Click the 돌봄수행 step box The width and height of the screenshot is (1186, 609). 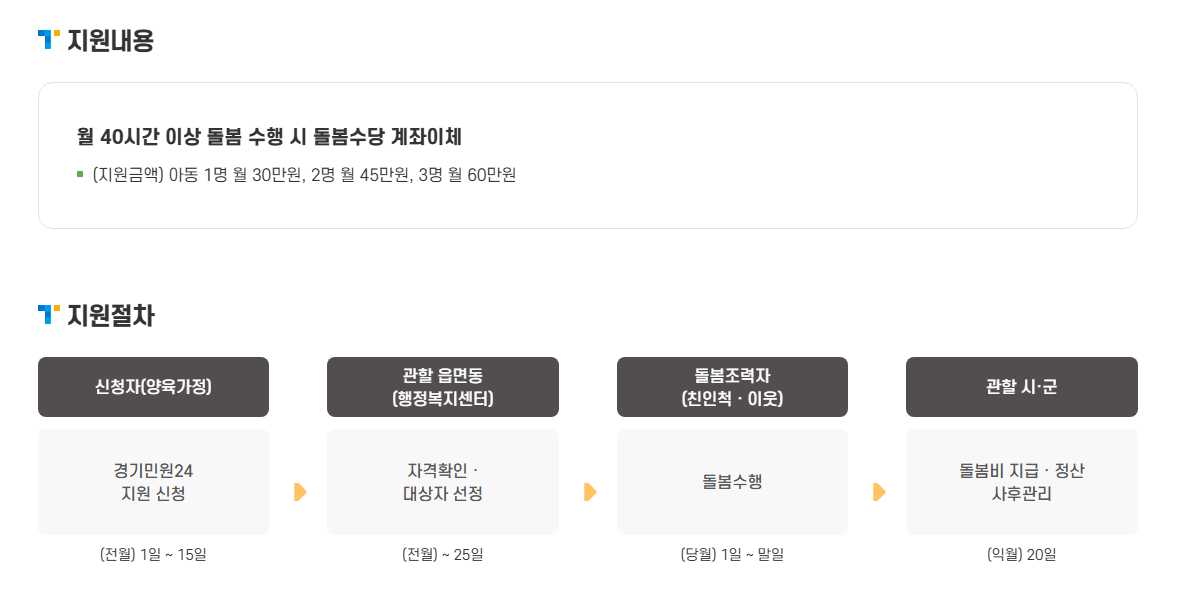click(732, 482)
